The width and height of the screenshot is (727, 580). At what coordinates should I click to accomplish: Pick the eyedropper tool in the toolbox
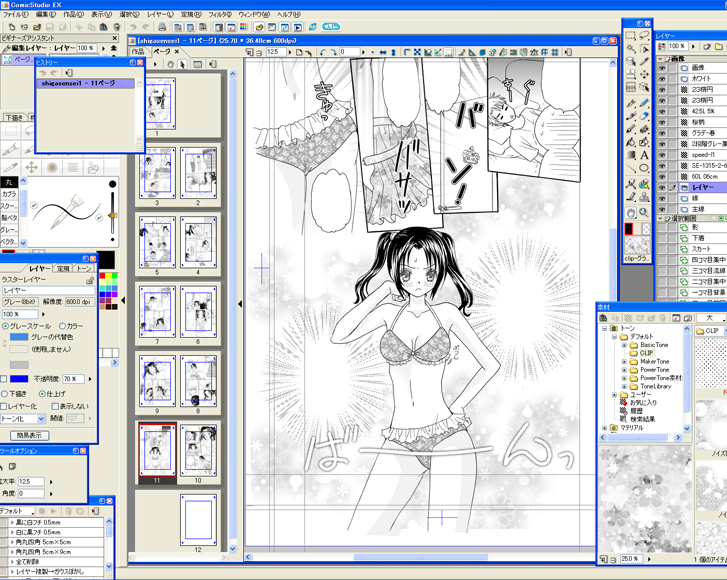click(644, 61)
